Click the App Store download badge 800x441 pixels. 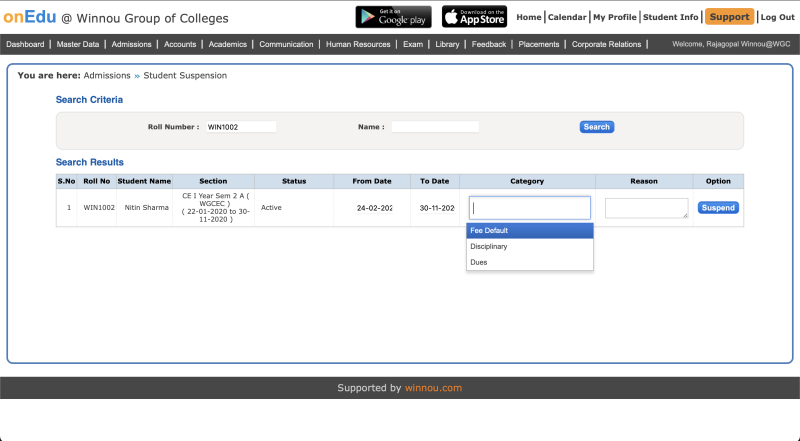click(x=474, y=17)
